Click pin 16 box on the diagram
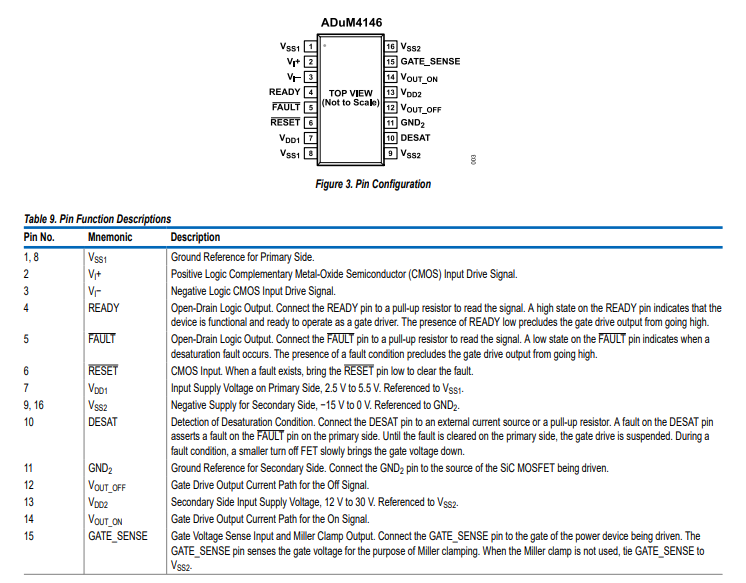This screenshot has width=746, height=583. 391,46
